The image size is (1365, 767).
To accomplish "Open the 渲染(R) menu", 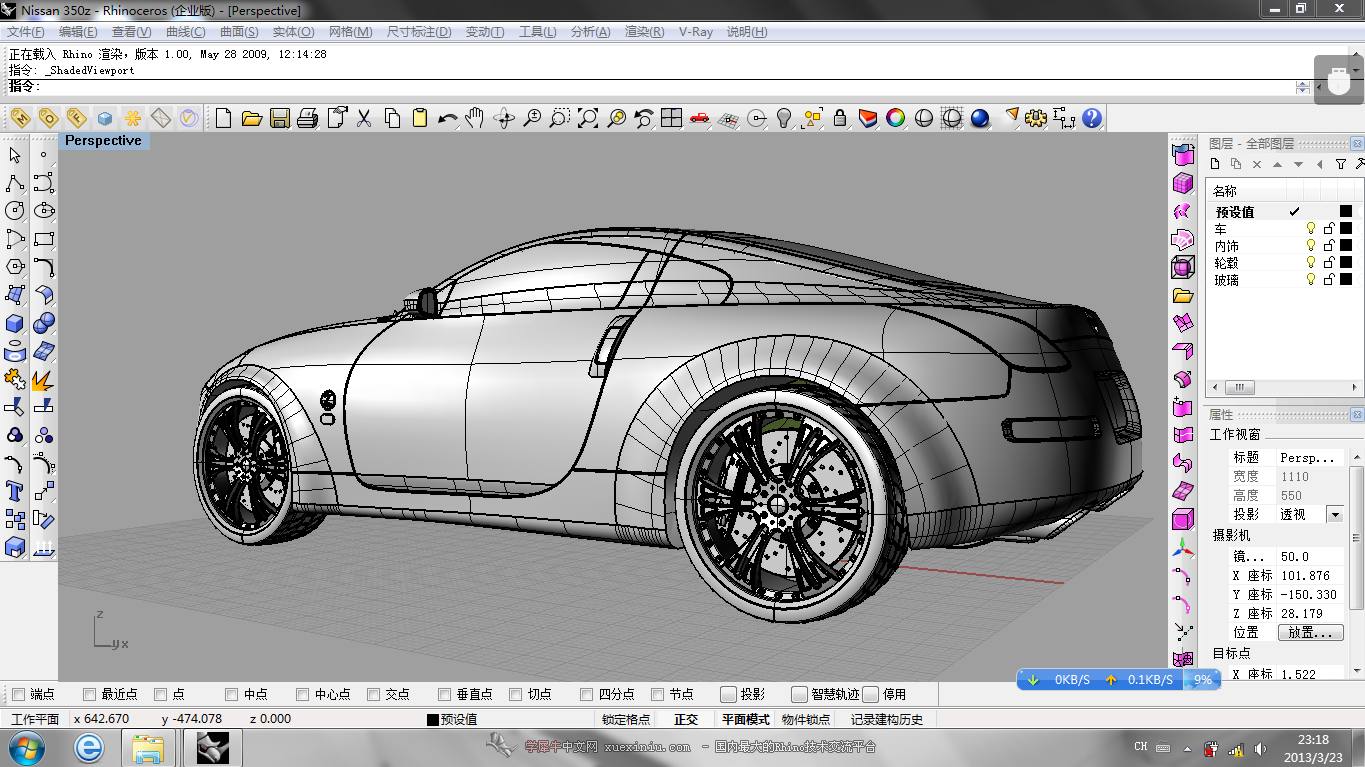I will tap(644, 32).
